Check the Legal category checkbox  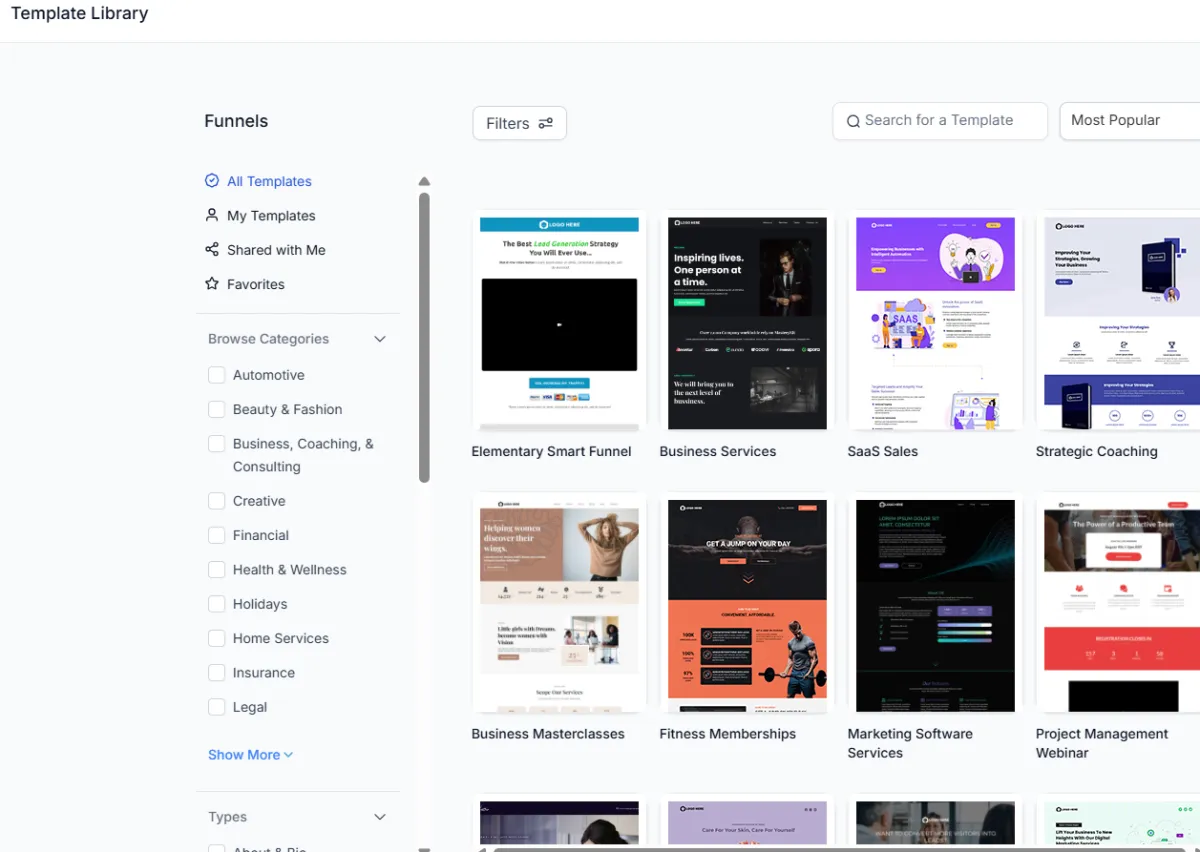click(x=216, y=707)
